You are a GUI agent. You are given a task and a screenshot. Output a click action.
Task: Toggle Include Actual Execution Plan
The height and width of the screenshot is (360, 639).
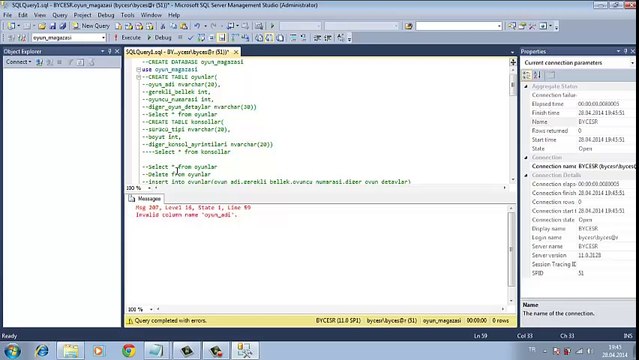[235, 38]
